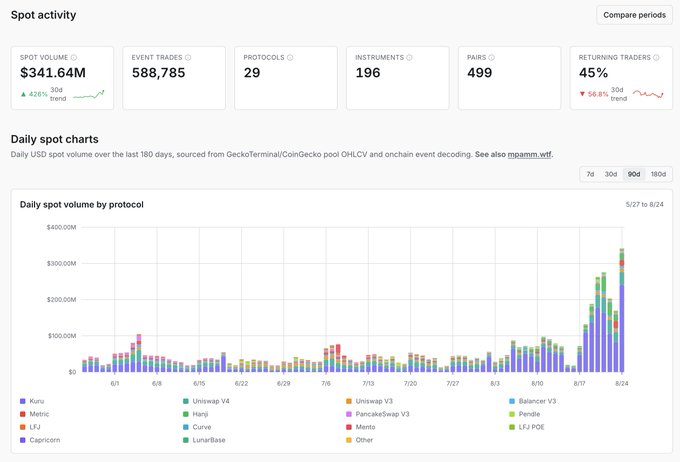
Task: Click the 499 pairs value
Action: click(x=480, y=72)
